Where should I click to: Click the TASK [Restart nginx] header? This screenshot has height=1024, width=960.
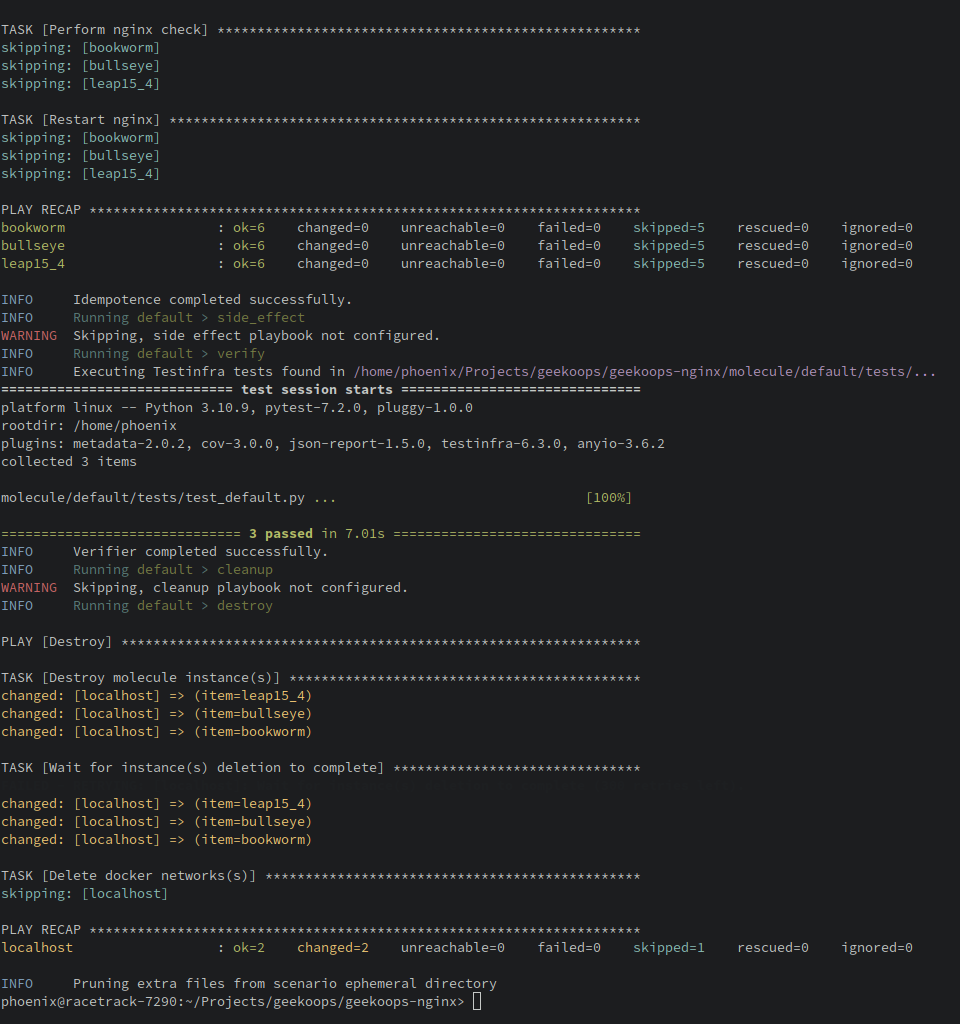coord(81,120)
